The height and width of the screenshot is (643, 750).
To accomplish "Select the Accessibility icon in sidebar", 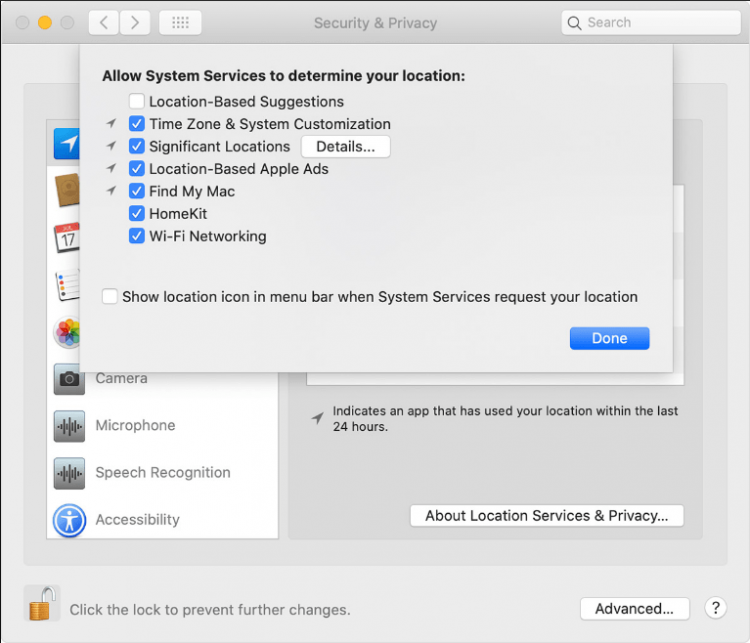I will point(69,520).
